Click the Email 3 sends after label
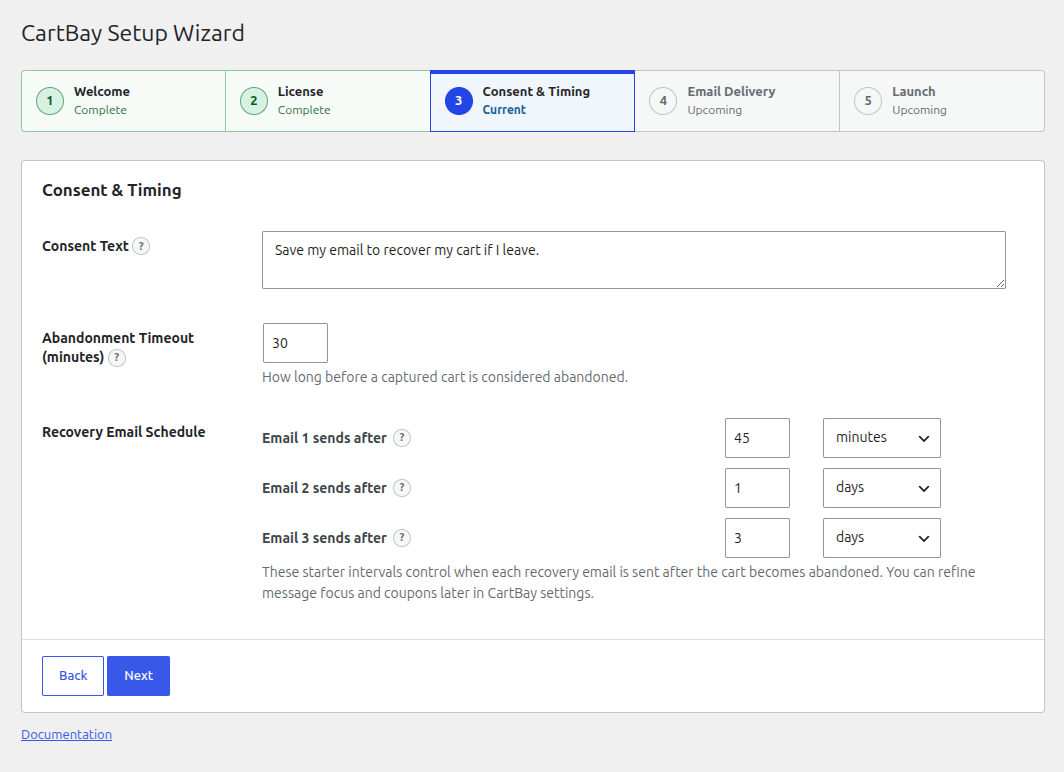The width and height of the screenshot is (1064, 772). click(x=324, y=538)
